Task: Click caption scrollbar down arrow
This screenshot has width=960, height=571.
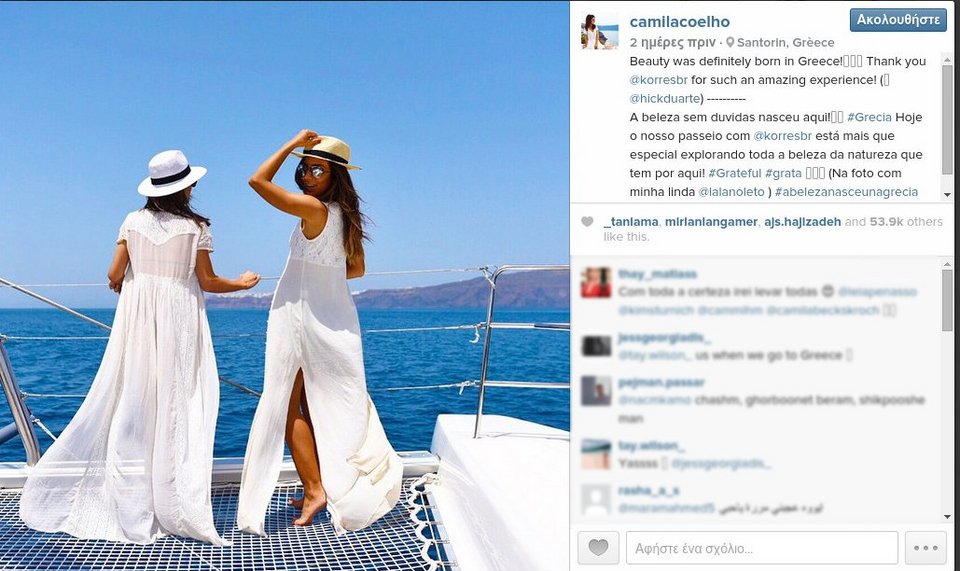Action: coord(947,195)
